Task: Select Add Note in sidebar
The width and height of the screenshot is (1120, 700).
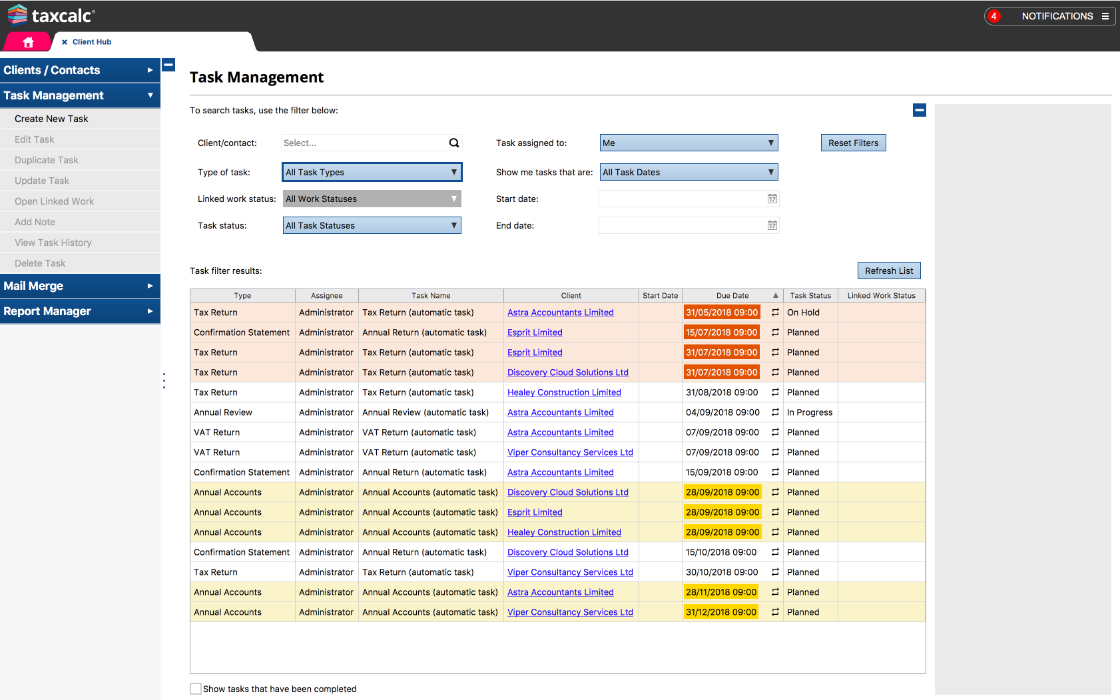Action: [x=80, y=222]
